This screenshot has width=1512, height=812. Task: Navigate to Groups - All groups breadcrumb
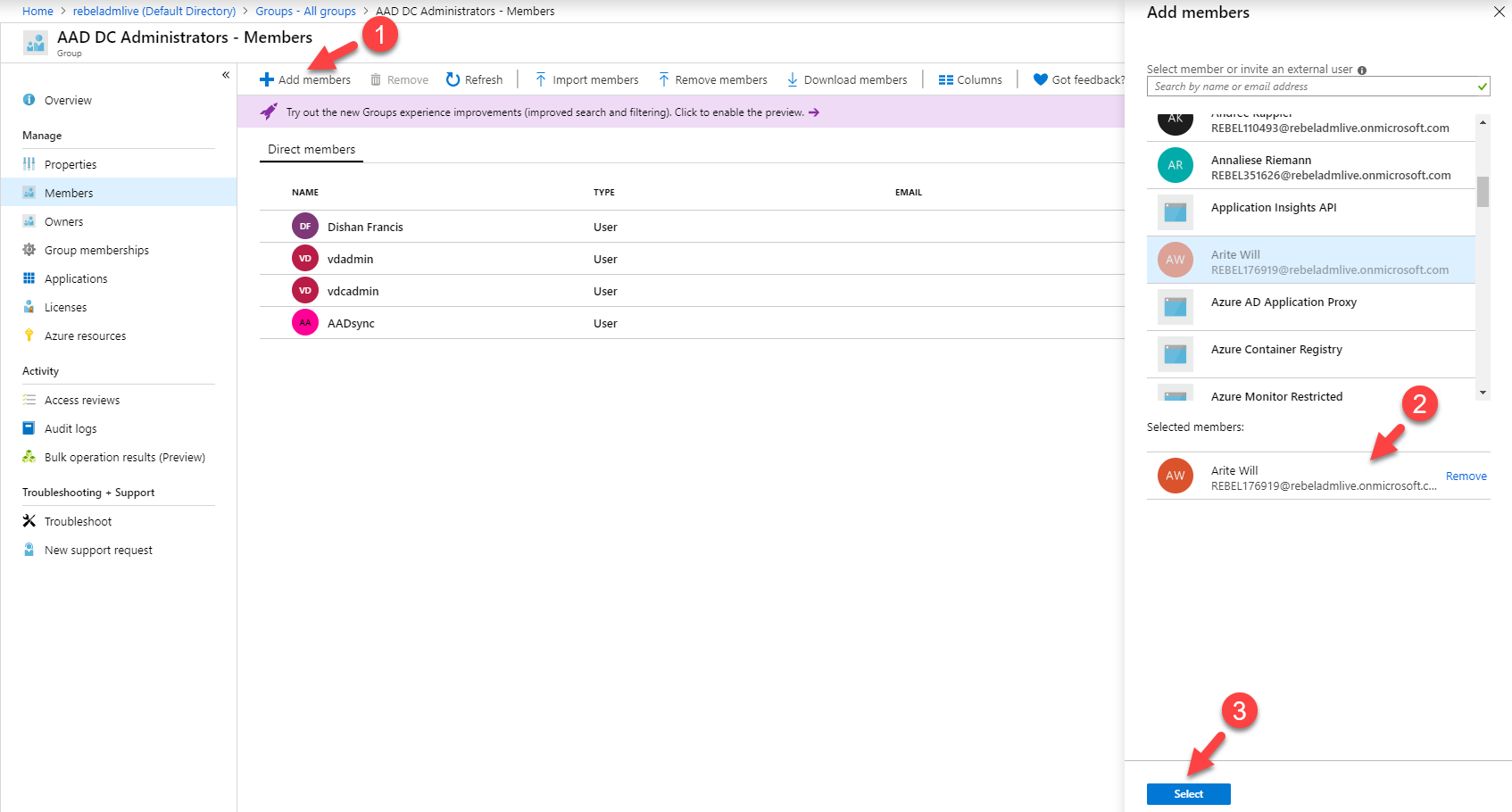coord(305,11)
